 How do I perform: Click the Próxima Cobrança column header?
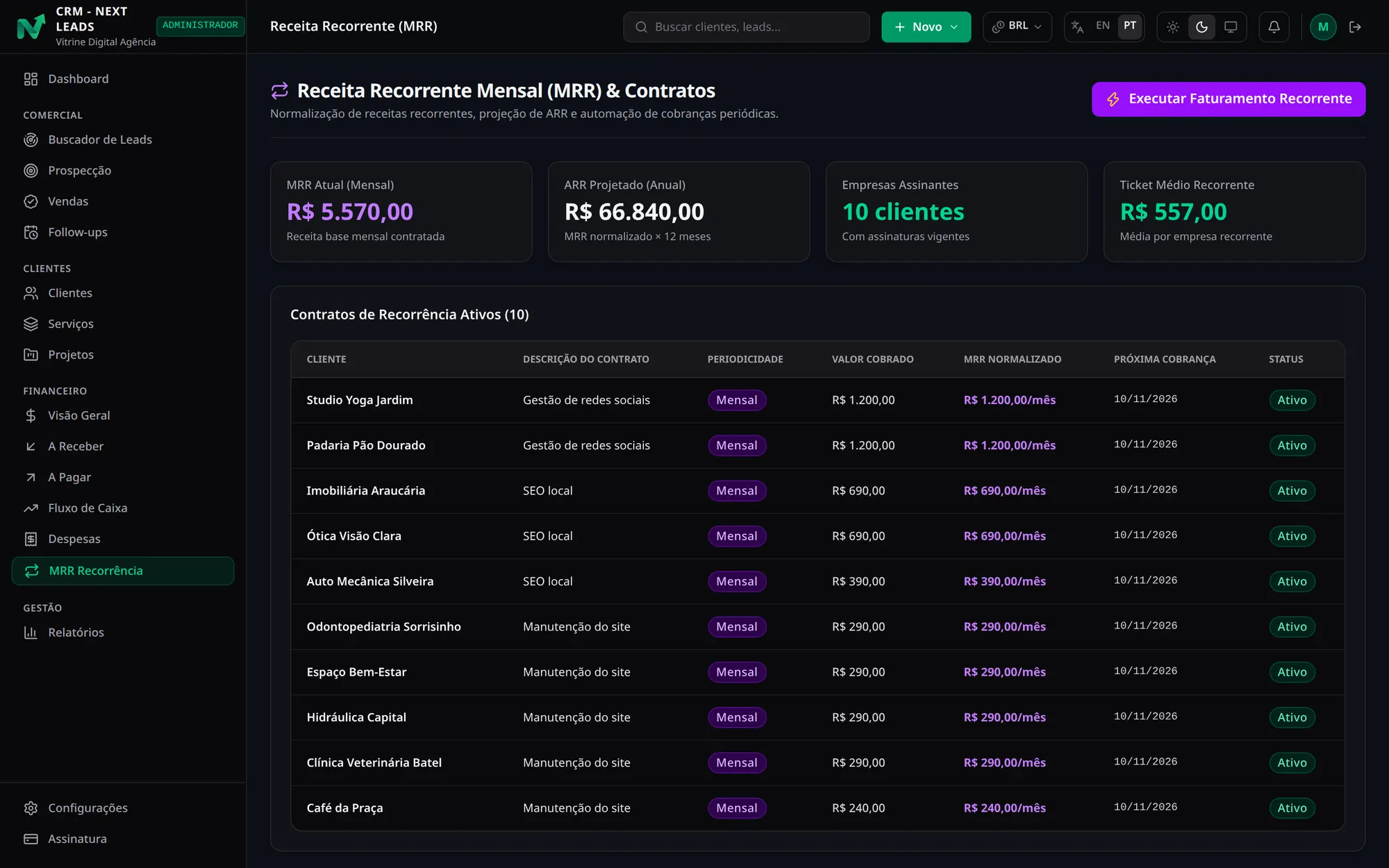coord(1165,359)
